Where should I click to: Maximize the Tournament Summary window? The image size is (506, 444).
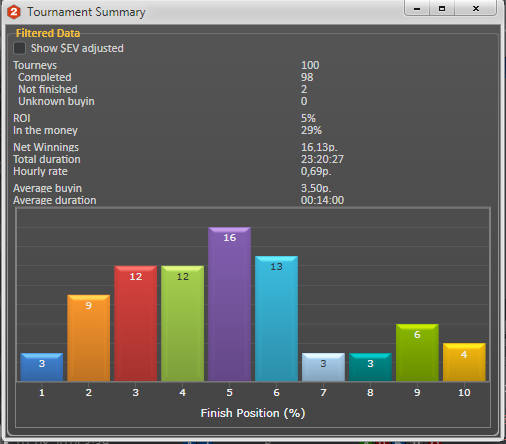pos(442,8)
